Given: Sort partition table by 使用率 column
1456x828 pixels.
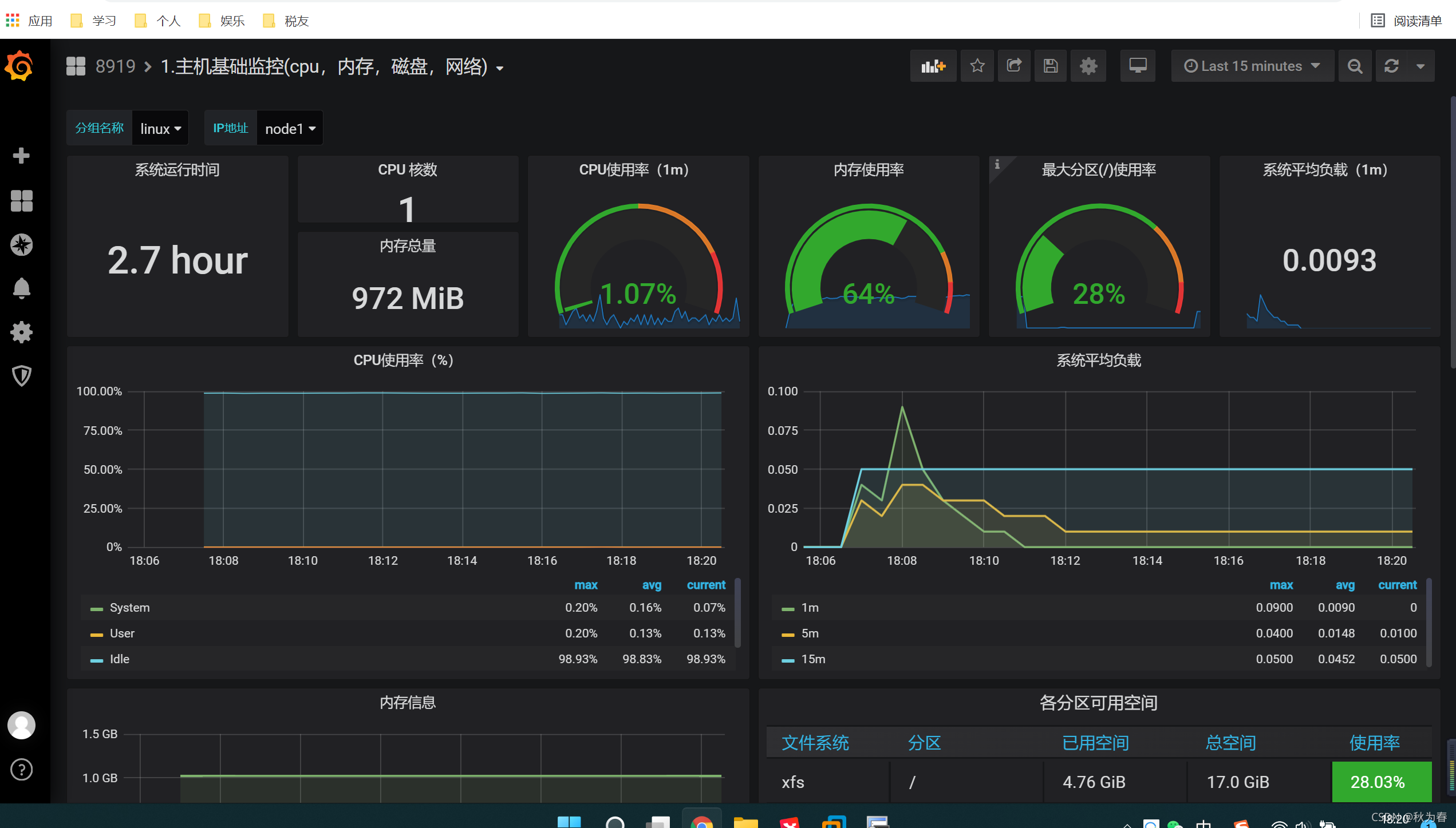Looking at the screenshot, I should click(x=1374, y=743).
